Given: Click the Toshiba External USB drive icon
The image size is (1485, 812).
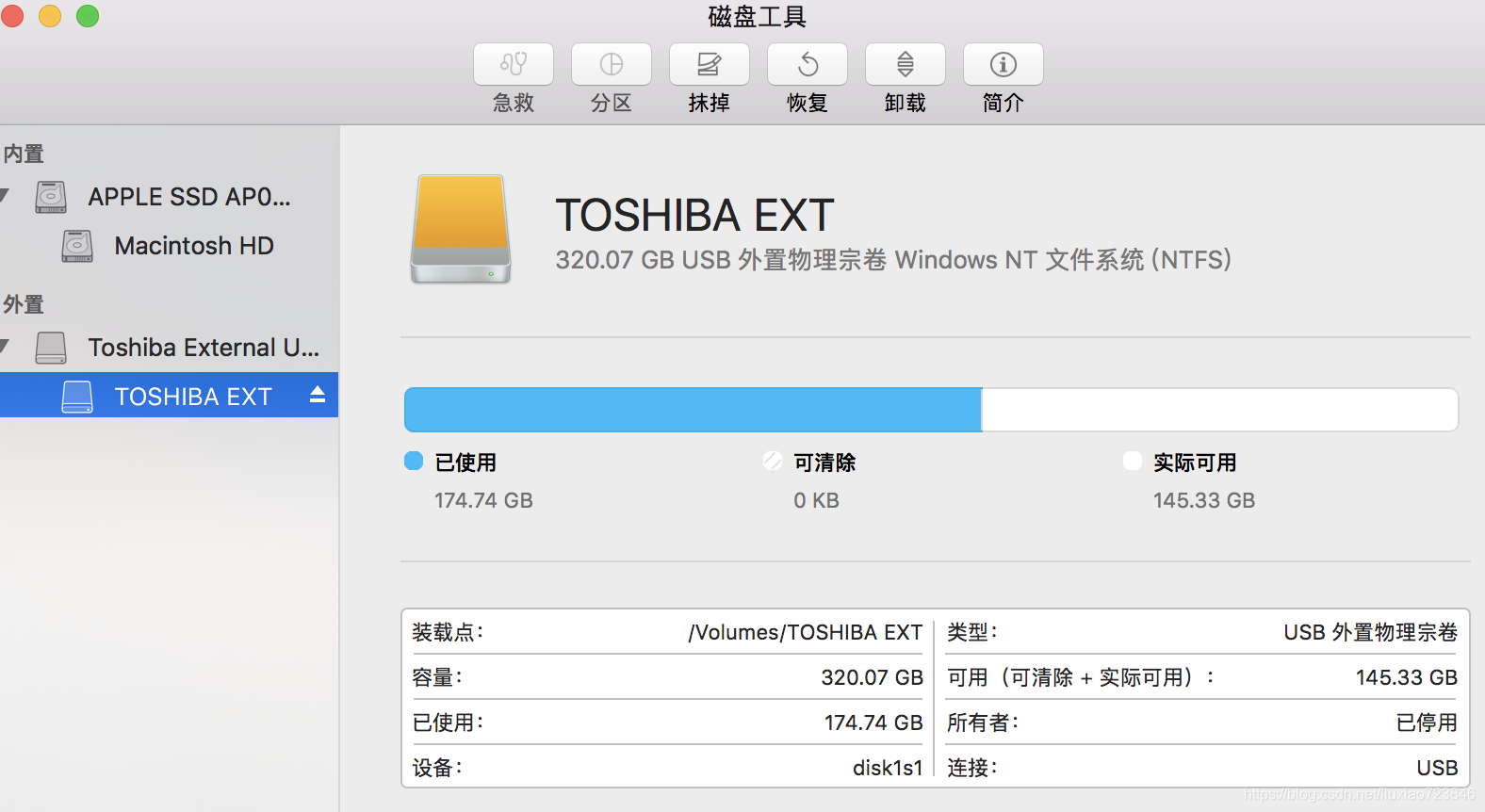Looking at the screenshot, I should 51,348.
